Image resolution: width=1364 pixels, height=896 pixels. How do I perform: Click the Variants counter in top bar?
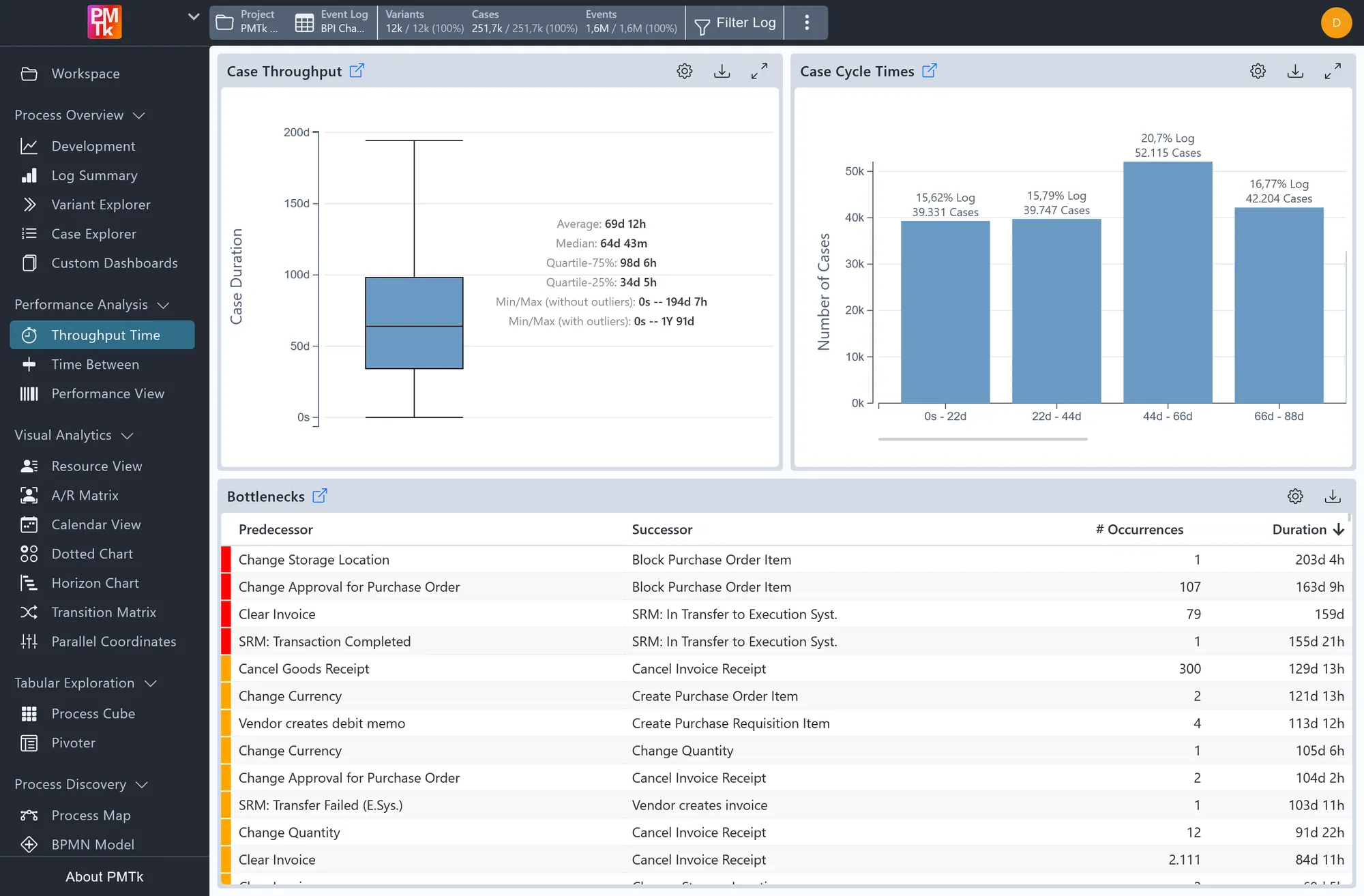coord(424,22)
